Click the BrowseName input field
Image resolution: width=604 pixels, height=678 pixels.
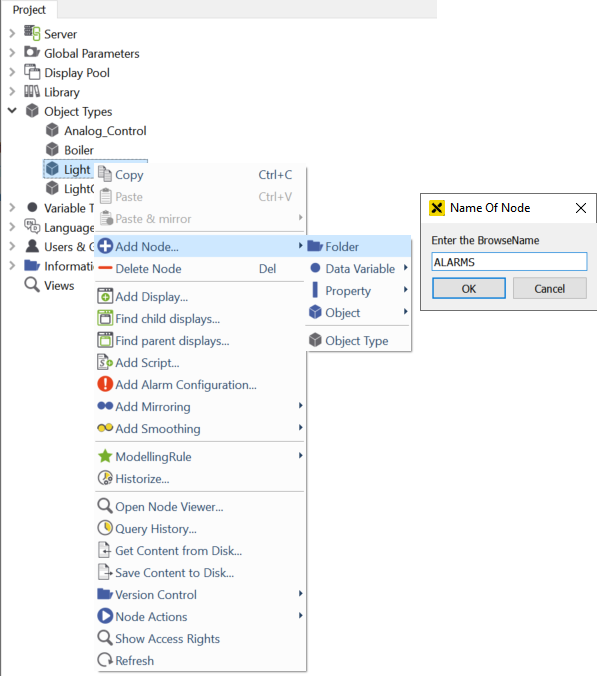point(509,262)
